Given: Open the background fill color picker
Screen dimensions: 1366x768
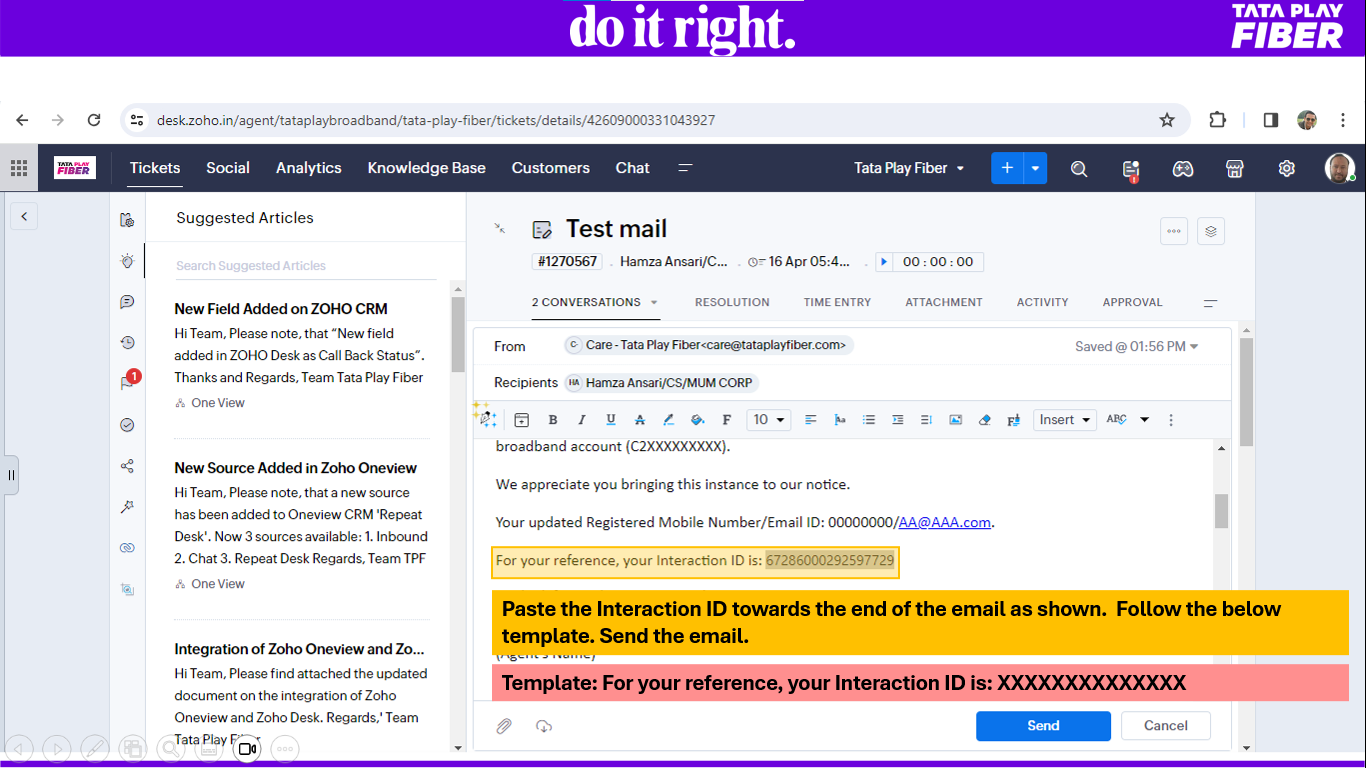Looking at the screenshot, I should (x=698, y=420).
